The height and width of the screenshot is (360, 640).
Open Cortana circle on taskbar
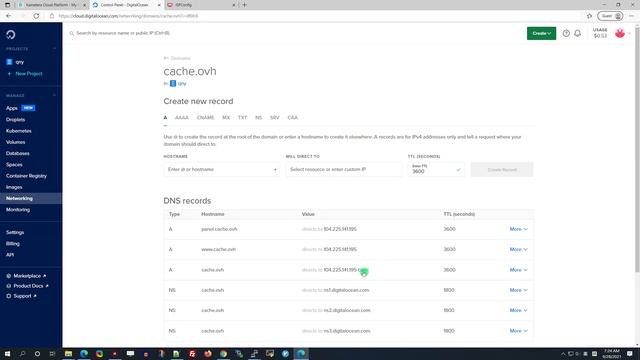click(37, 353)
